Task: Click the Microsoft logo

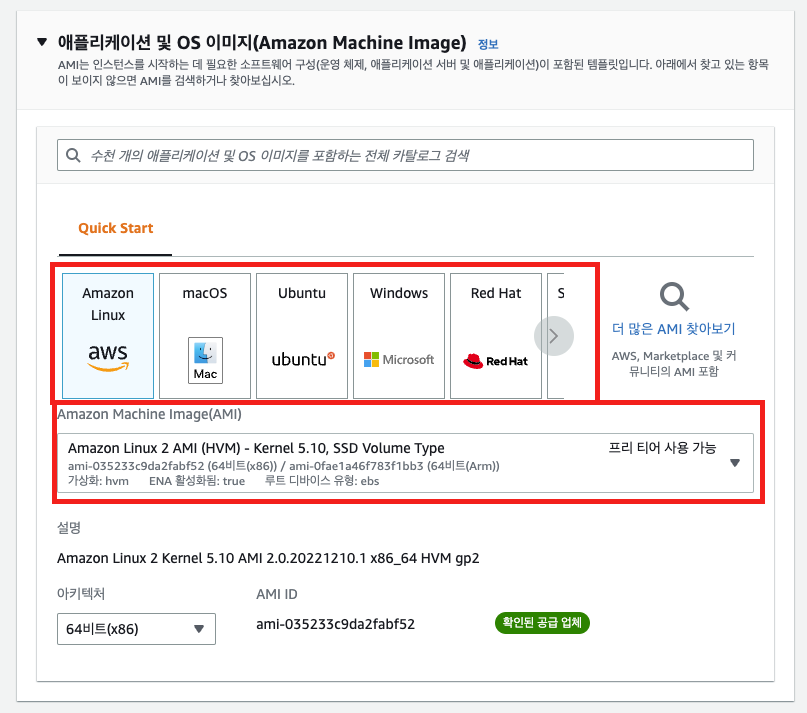Action: click(399, 359)
